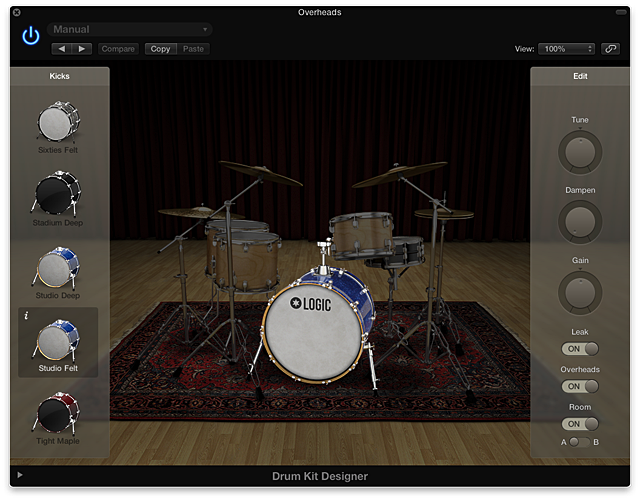Viewport: 640px width, 500px height.
Task: Click the Copy button
Action: (x=160, y=49)
